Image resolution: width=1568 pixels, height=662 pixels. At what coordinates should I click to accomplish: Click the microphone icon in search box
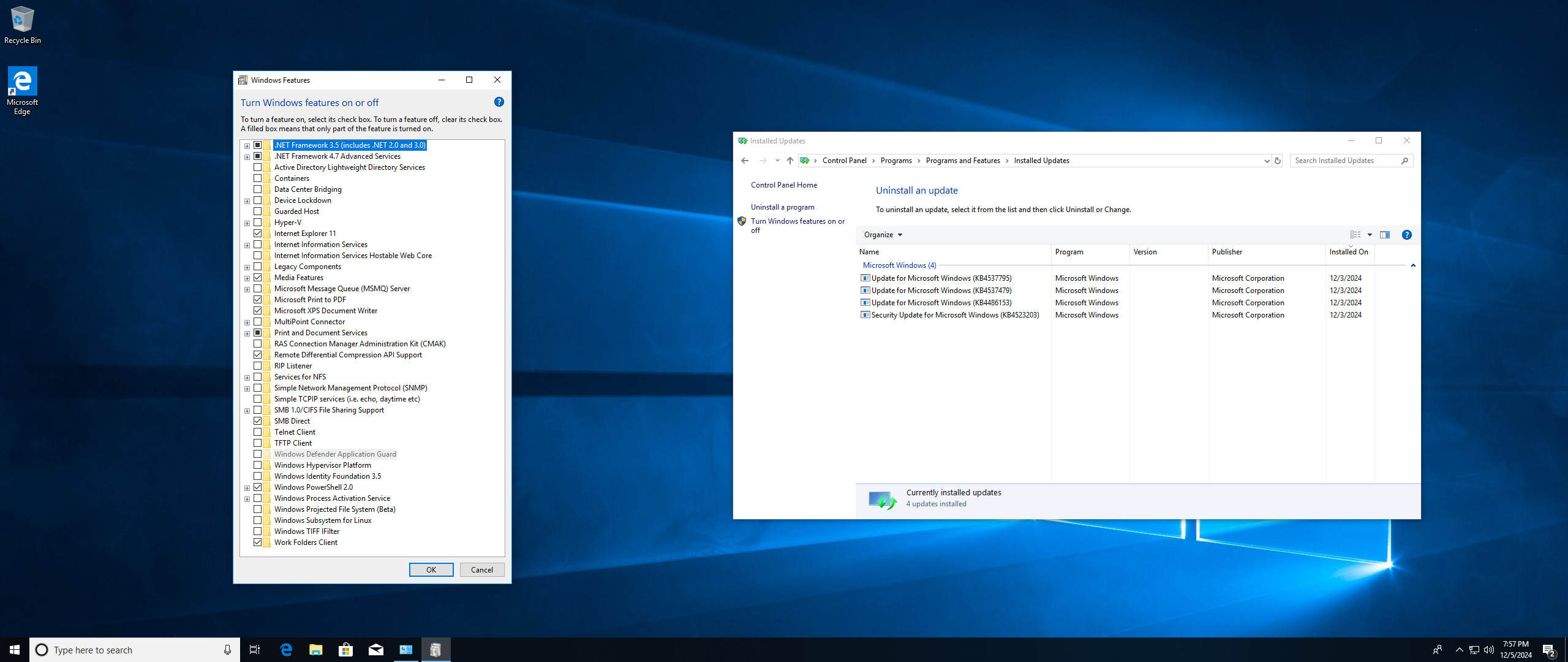(227, 650)
